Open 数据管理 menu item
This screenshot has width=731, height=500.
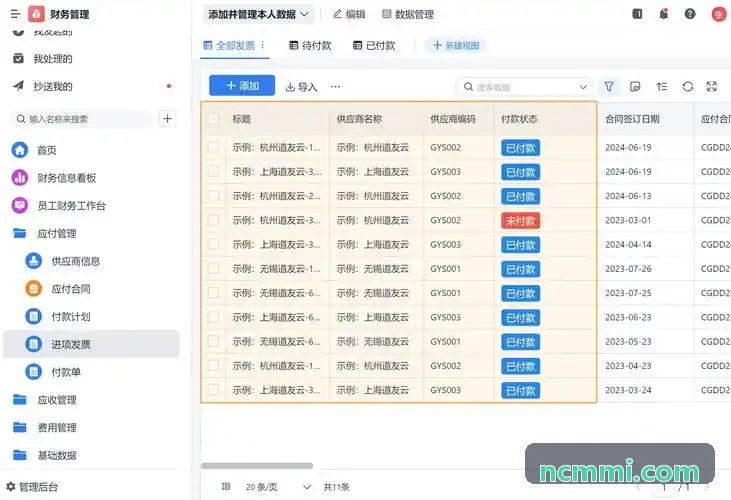click(x=408, y=14)
